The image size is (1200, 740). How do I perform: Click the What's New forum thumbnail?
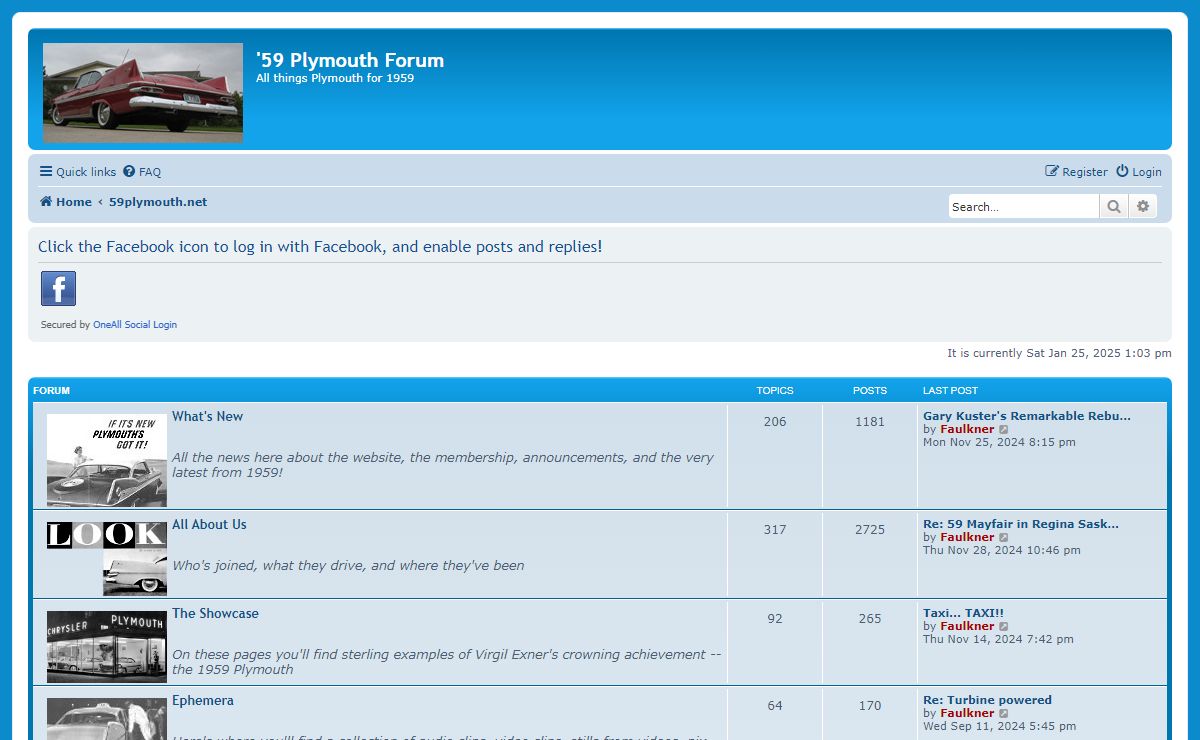pos(107,460)
